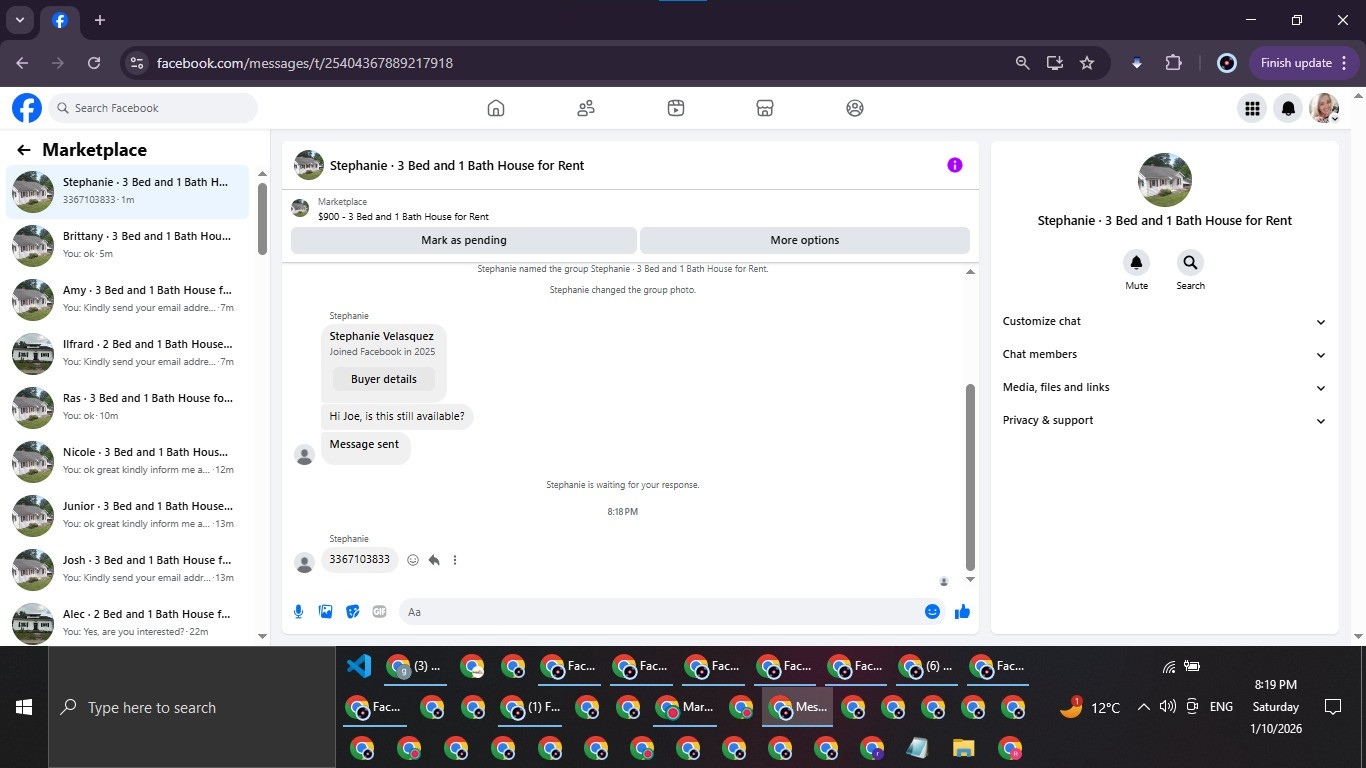Bookmark this page star icon

[1087, 63]
